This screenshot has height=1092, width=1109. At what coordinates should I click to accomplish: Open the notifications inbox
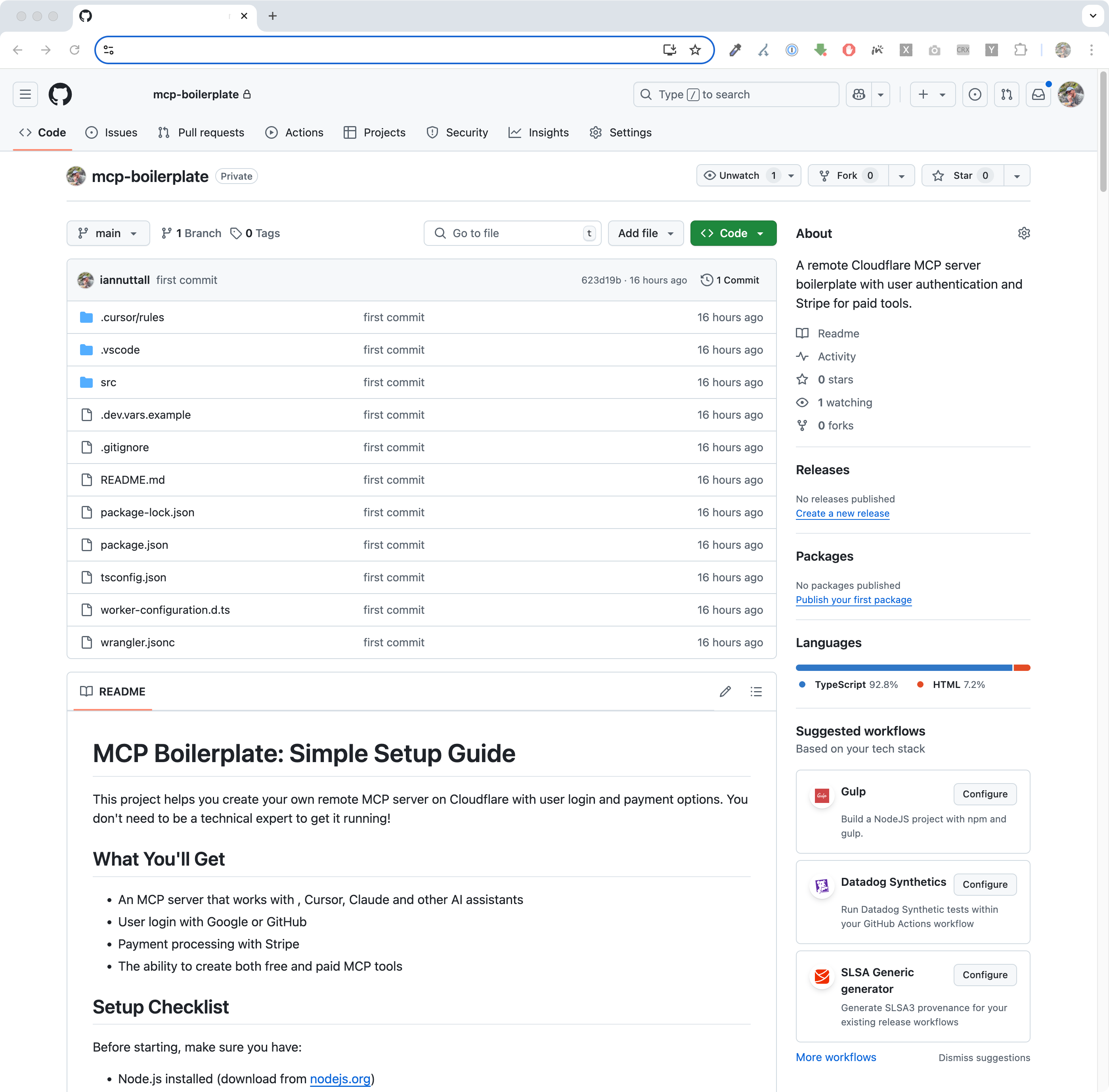click(x=1038, y=94)
